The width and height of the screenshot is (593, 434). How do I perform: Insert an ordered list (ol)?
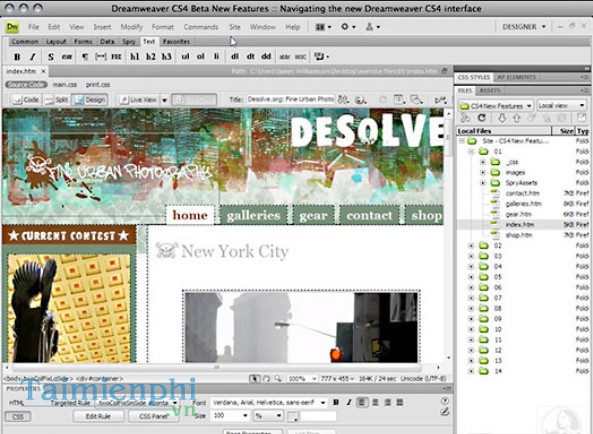[x=200, y=57]
